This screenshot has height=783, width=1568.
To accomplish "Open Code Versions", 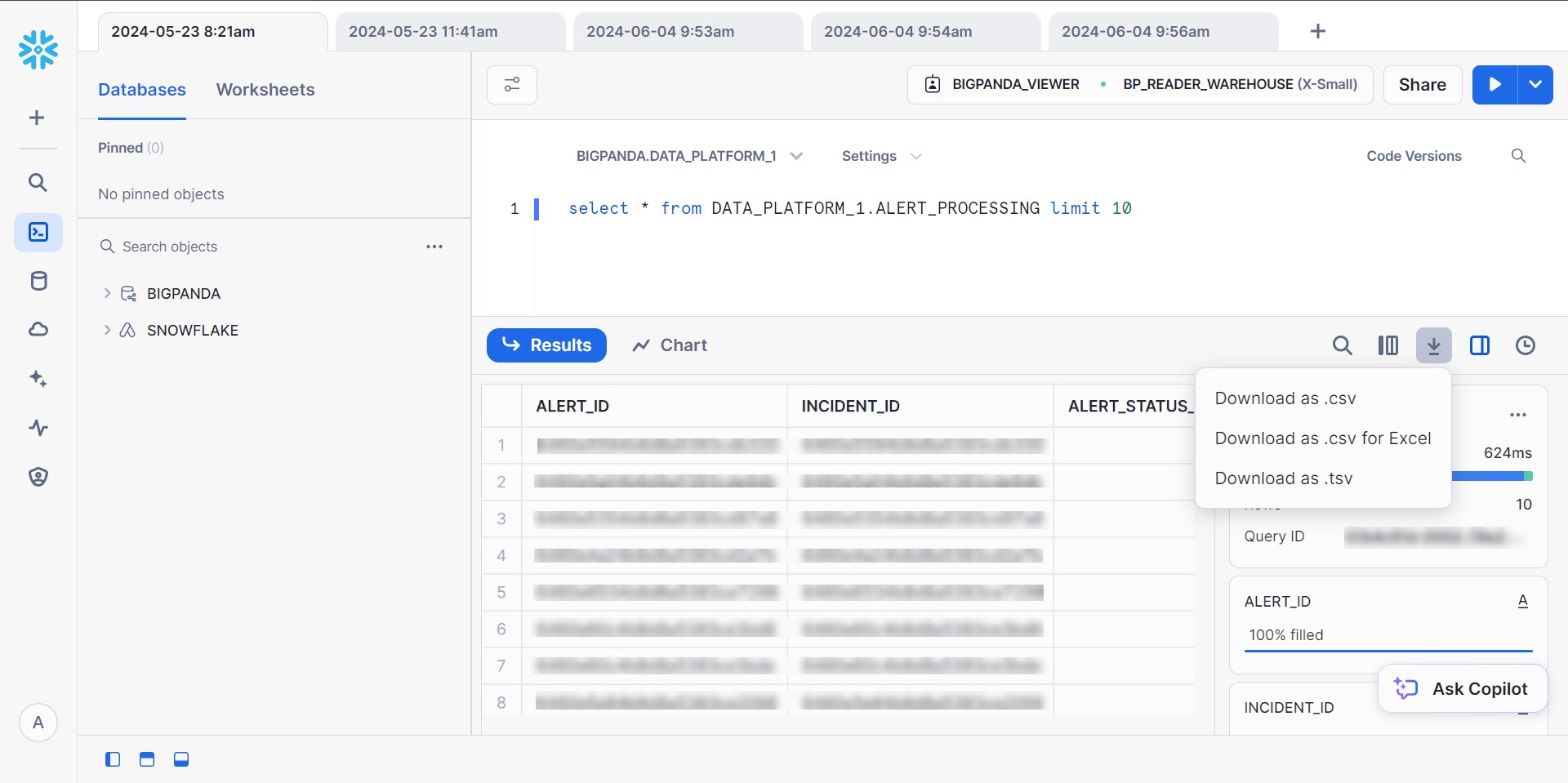I will click(1414, 156).
